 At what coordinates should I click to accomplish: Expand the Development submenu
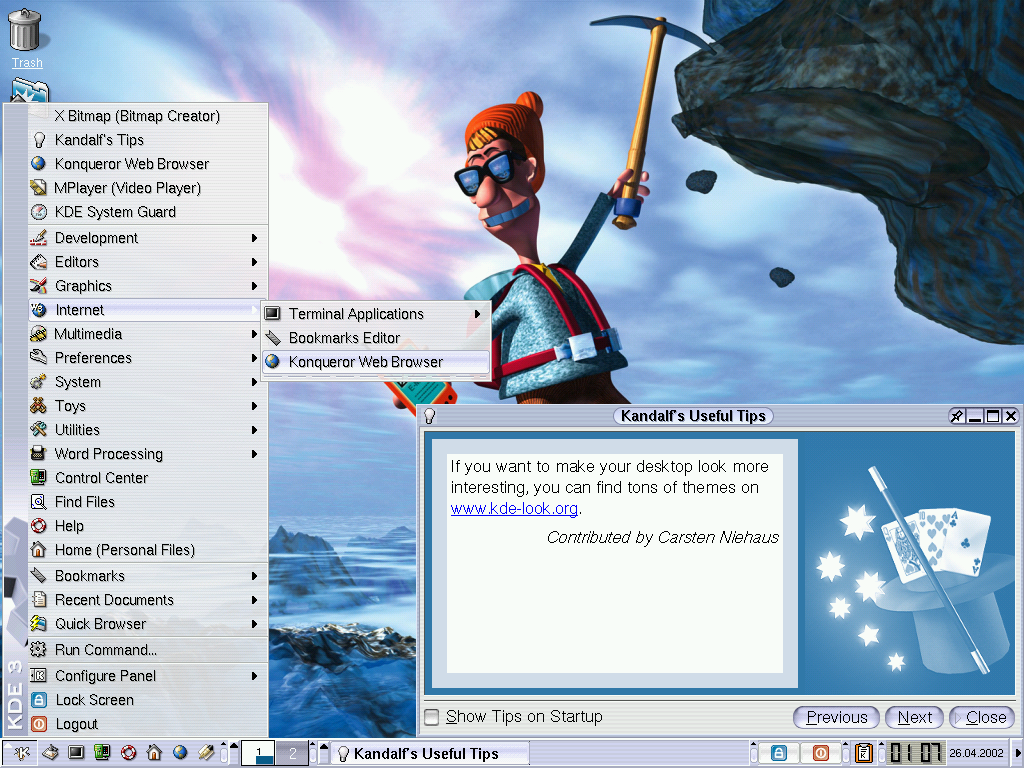pyautogui.click(x=148, y=238)
